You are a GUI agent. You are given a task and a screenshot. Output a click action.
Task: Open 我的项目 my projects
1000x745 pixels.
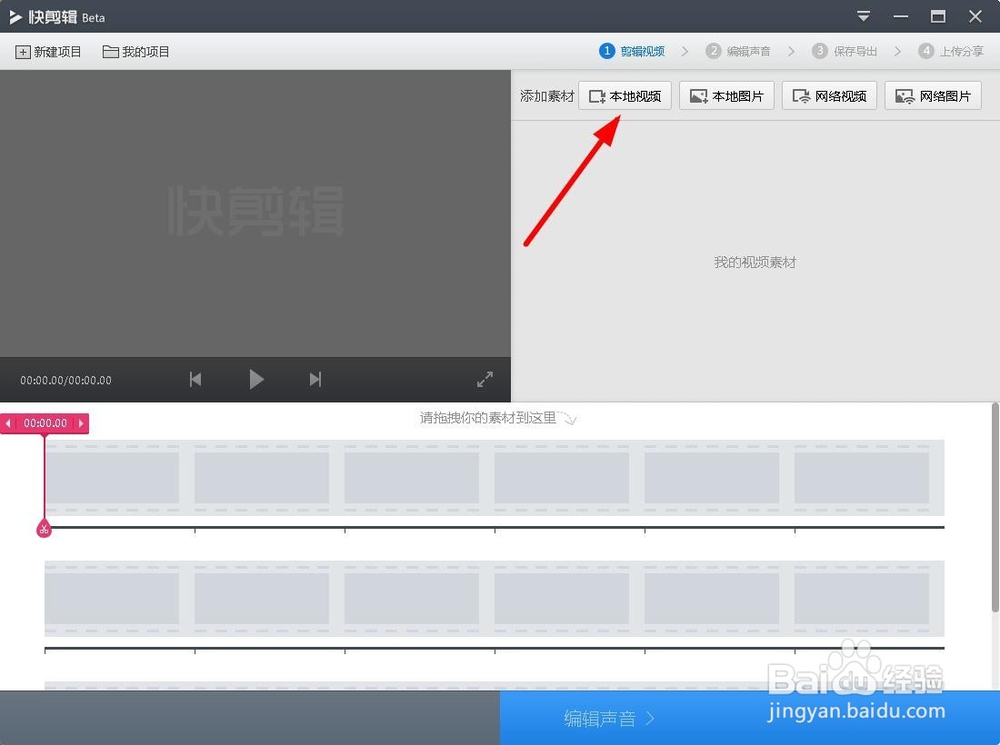[x=136, y=52]
